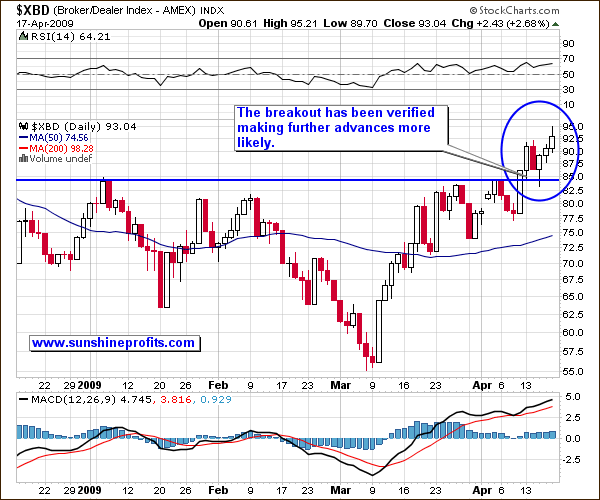Click the High 95.21 value
Viewport: 600px width, 500px height.
click(290, 23)
